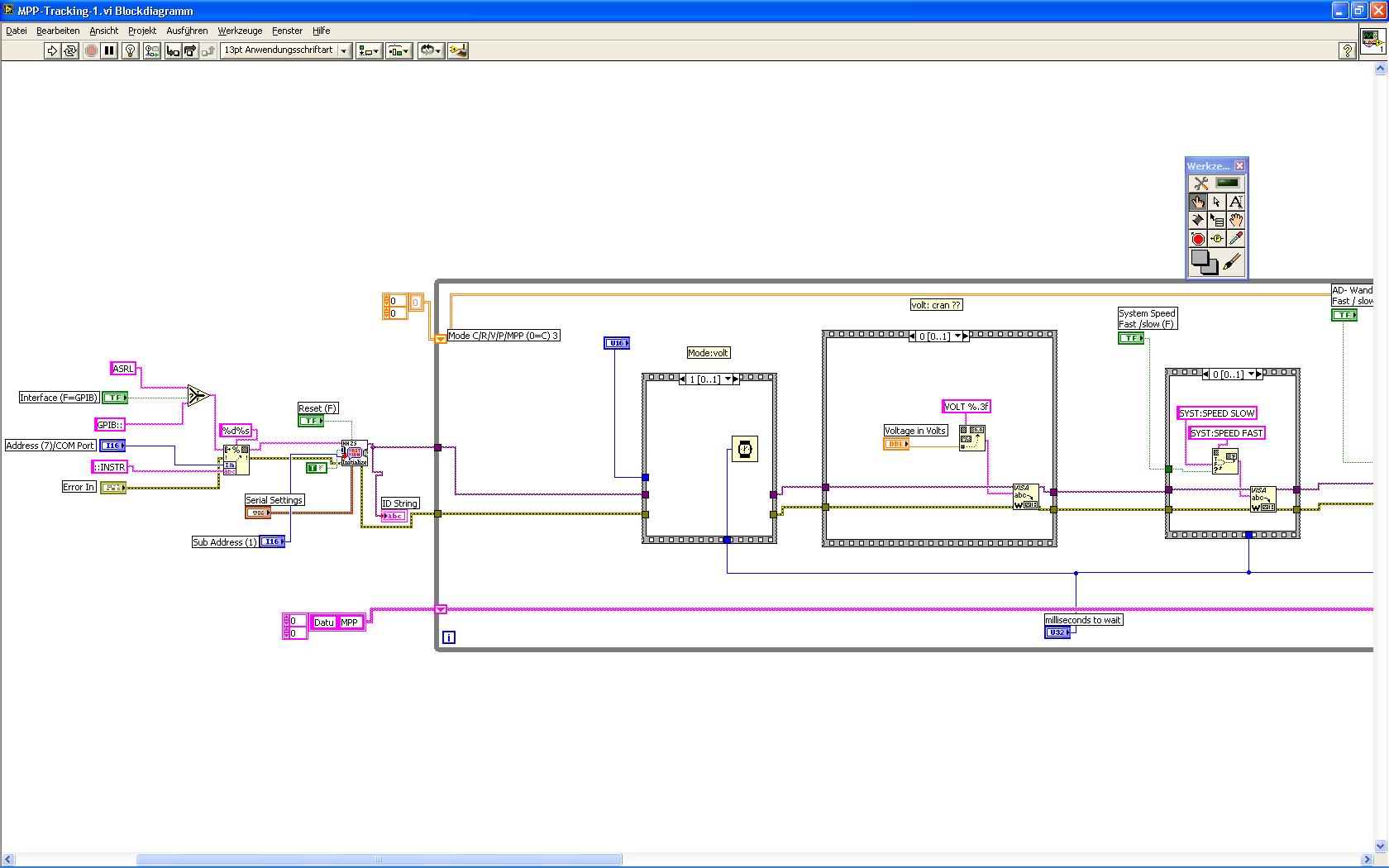Open the Werkzeuge menu
1389x868 pixels.
240,31
